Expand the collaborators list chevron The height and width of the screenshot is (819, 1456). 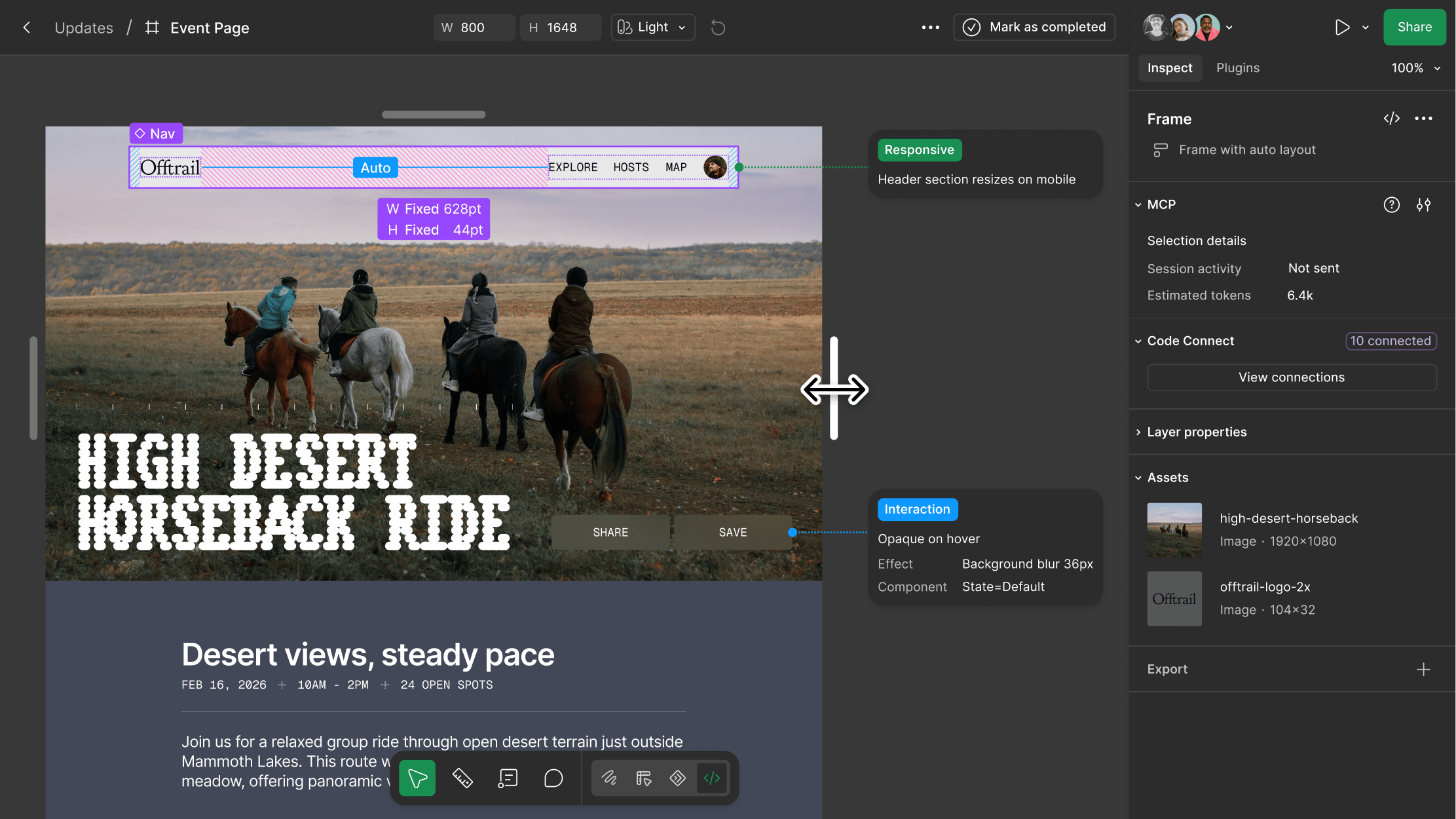1229,28
